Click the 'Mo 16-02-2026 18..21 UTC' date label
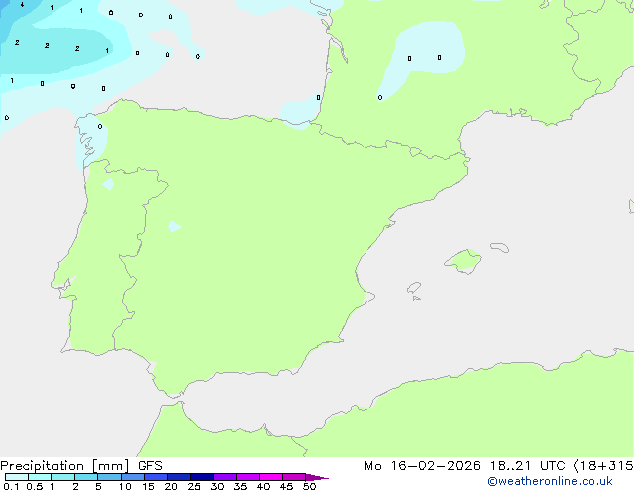Image resolution: width=634 pixels, height=490 pixels. [x=464, y=466]
